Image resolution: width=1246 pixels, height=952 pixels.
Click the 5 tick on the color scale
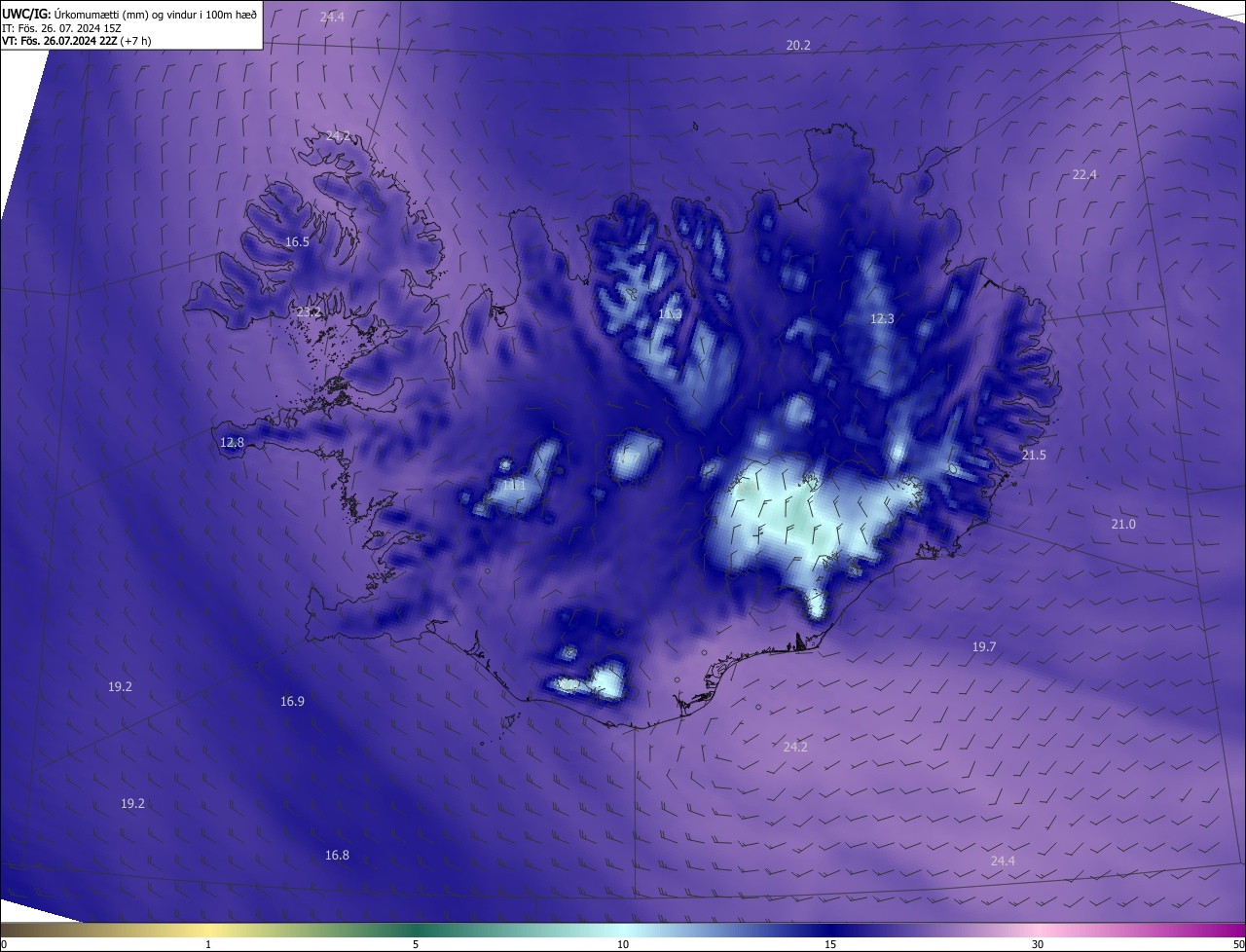(416, 944)
